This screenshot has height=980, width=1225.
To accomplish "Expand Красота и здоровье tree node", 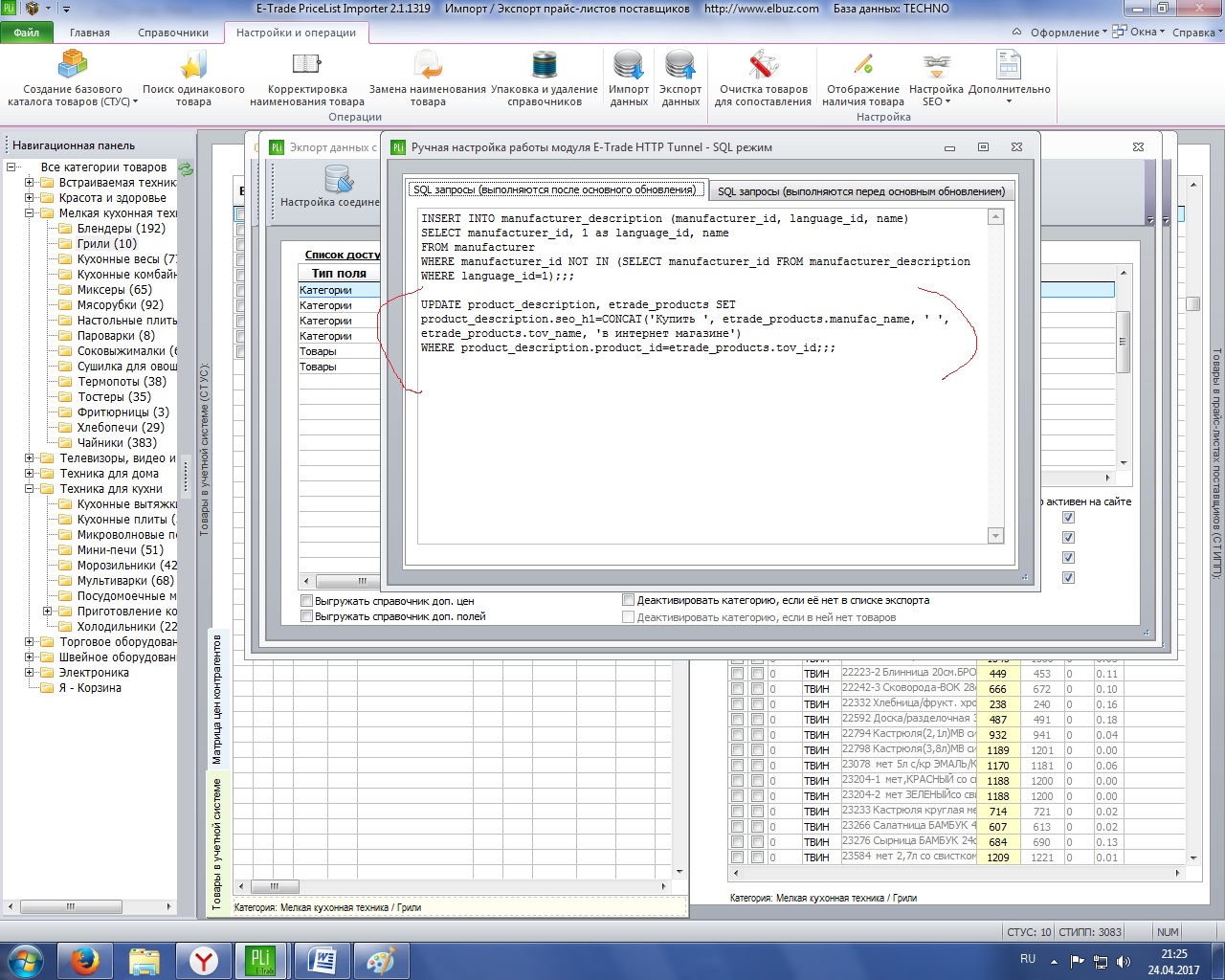I will pyautogui.click(x=30, y=198).
